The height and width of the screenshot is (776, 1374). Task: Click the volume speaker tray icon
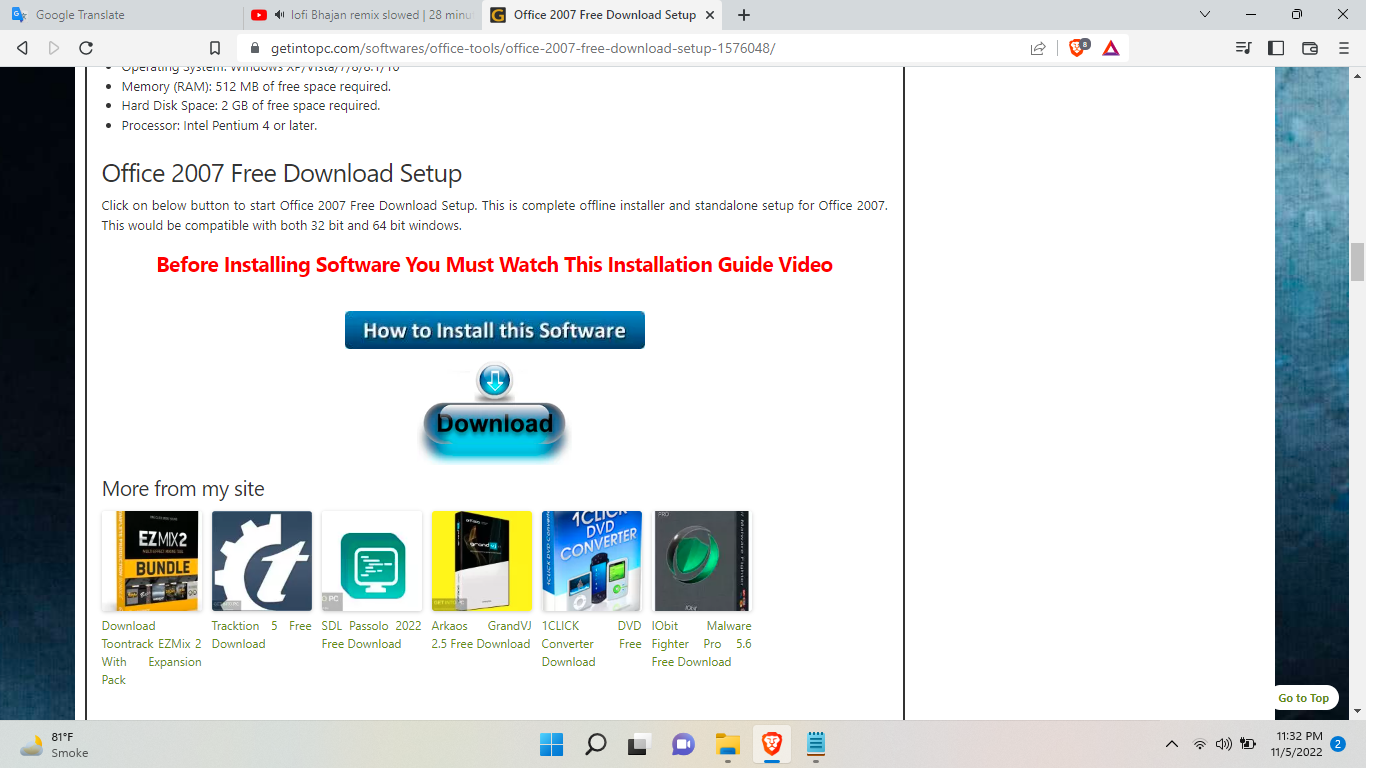click(1223, 744)
